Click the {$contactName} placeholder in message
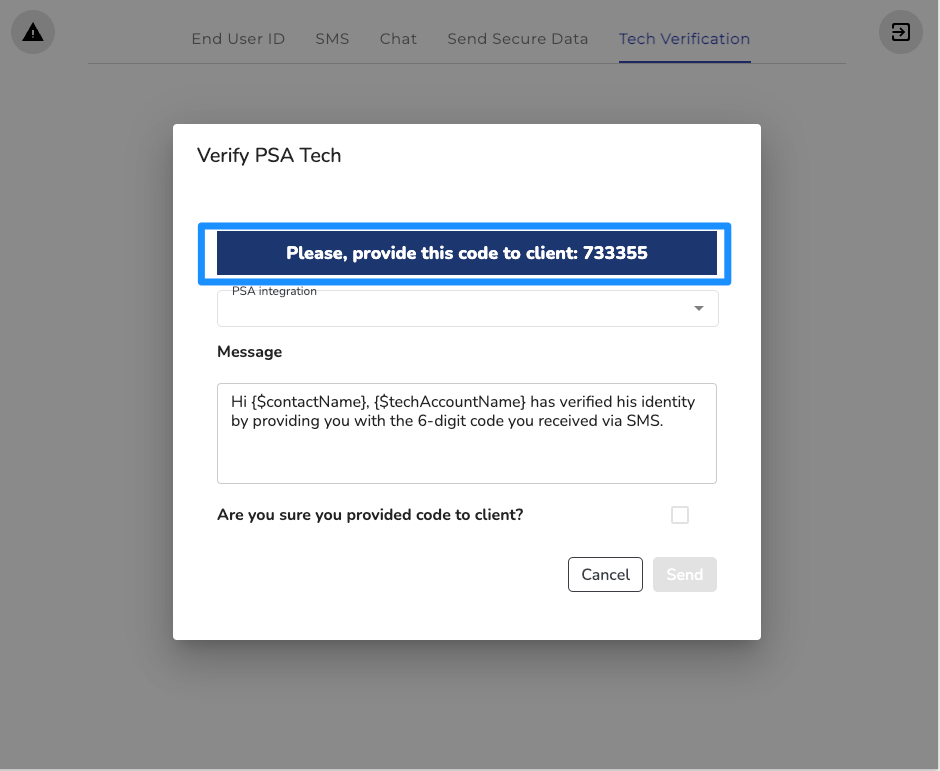The image size is (940, 771). point(307,402)
